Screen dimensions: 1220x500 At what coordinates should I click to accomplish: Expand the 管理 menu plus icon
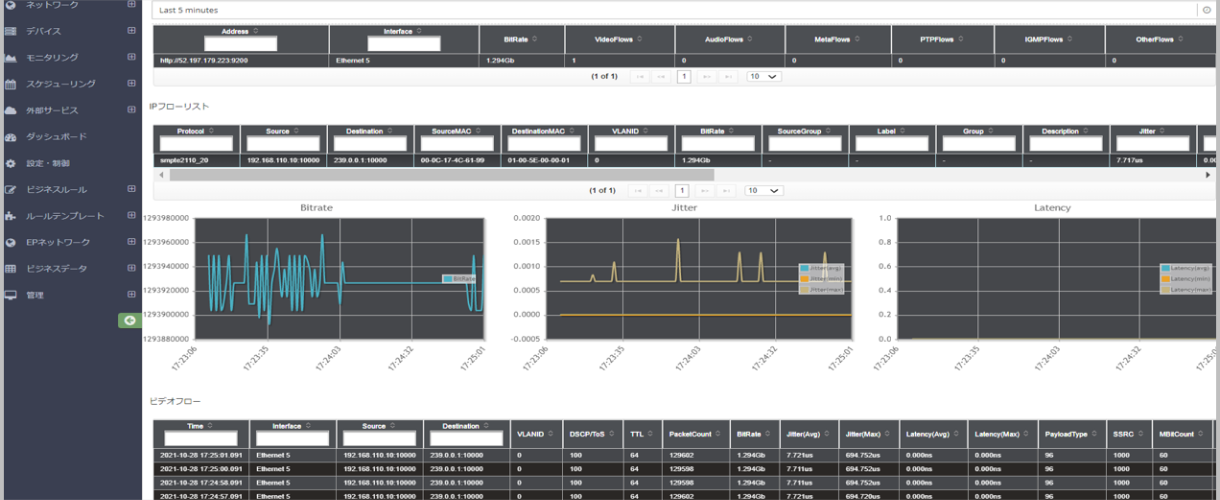[131, 295]
